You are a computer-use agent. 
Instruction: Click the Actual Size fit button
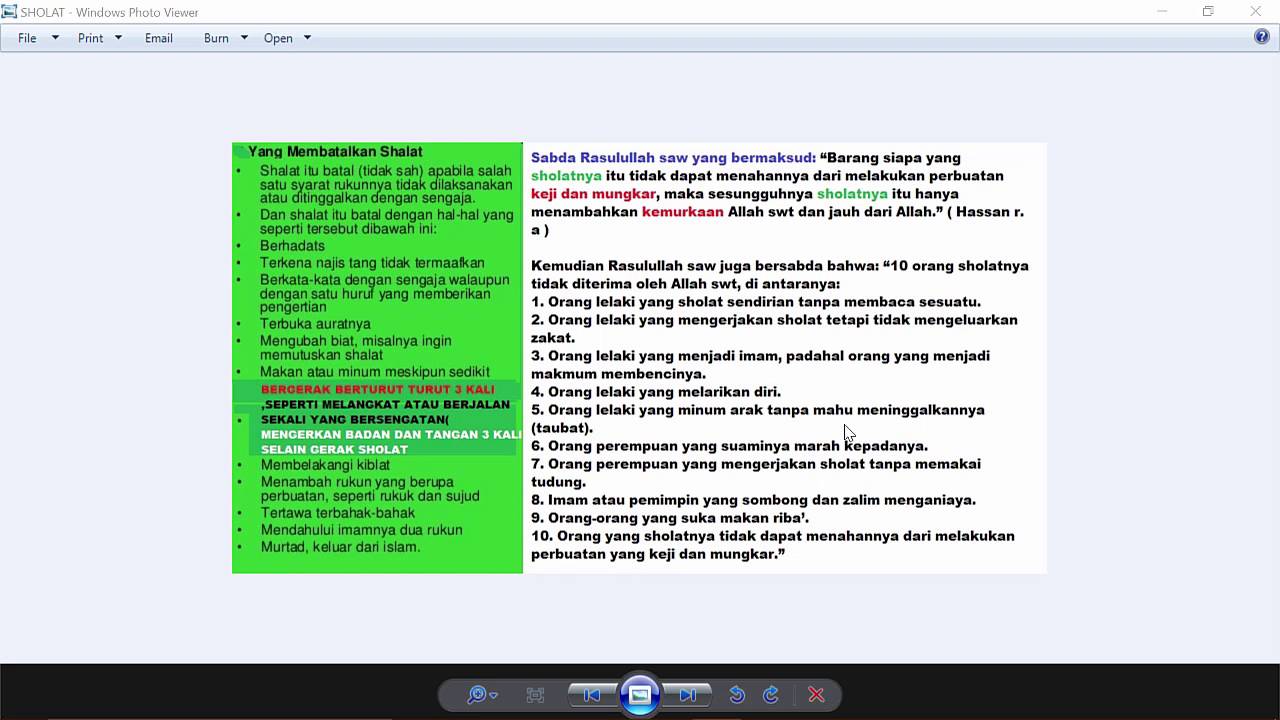[535, 695]
